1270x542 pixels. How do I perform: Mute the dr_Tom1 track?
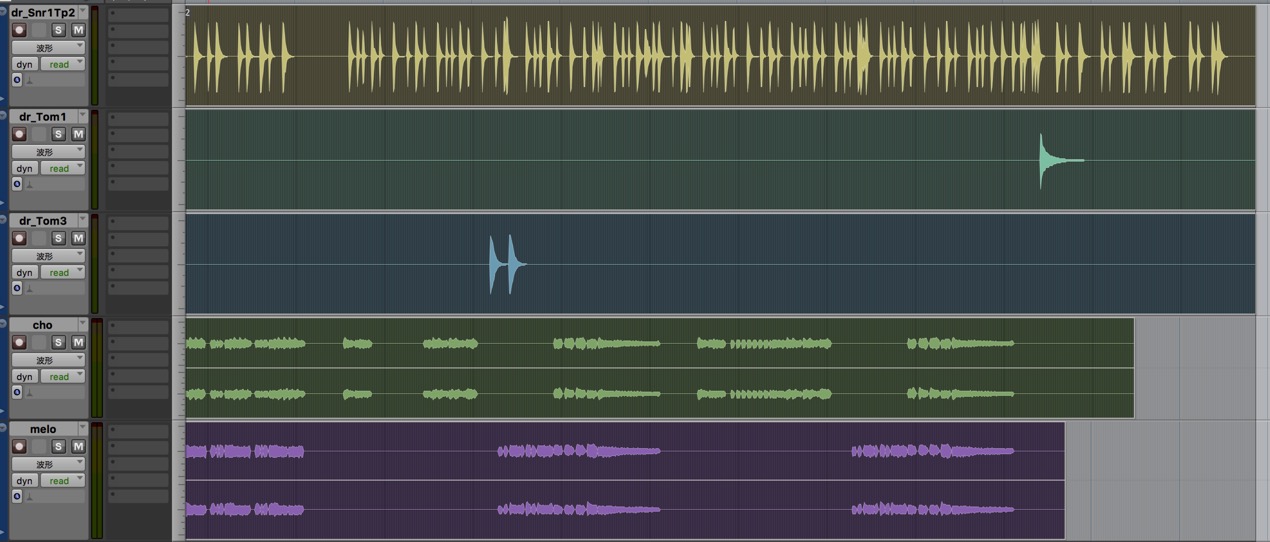[78, 134]
